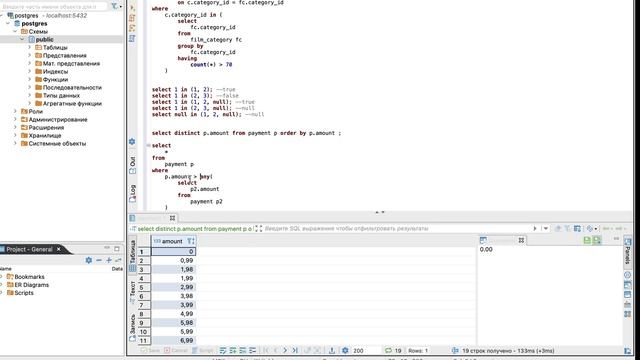This screenshot has width=640, height=360.
Task: Close the result tab in results pane
Action: [x=173, y=218]
